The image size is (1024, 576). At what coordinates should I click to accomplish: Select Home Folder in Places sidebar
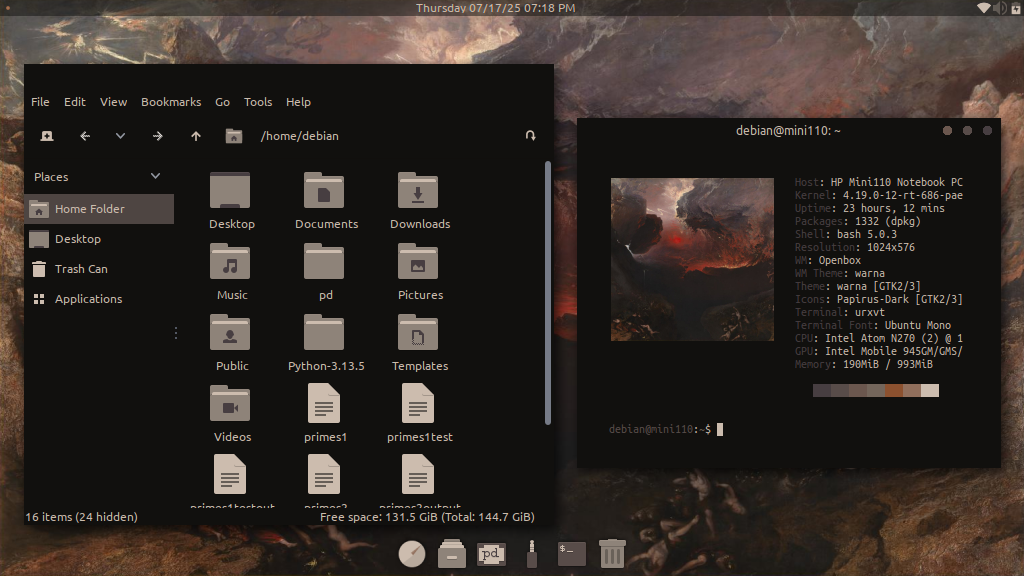tap(99, 209)
